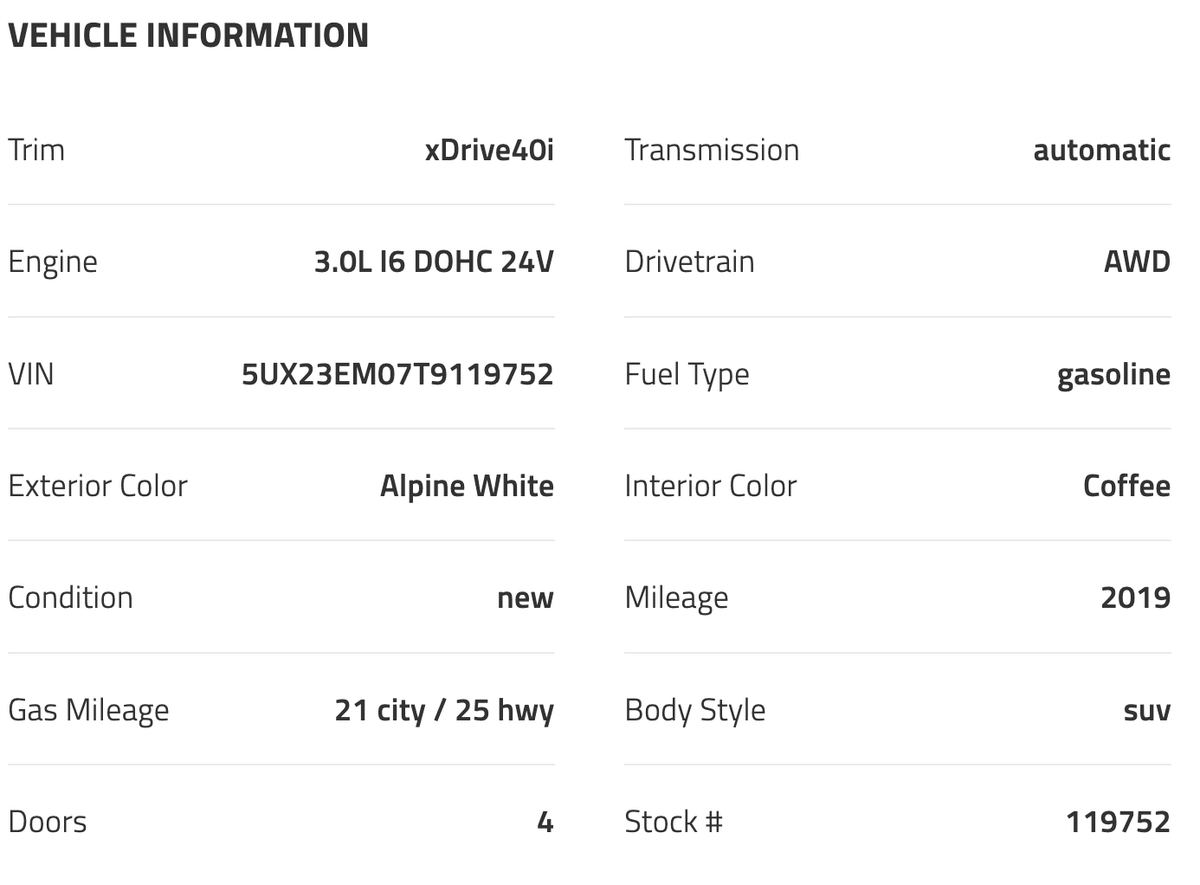Screen dimensions: 1200x885
Task: Click the condition value new
Action: (525, 598)
